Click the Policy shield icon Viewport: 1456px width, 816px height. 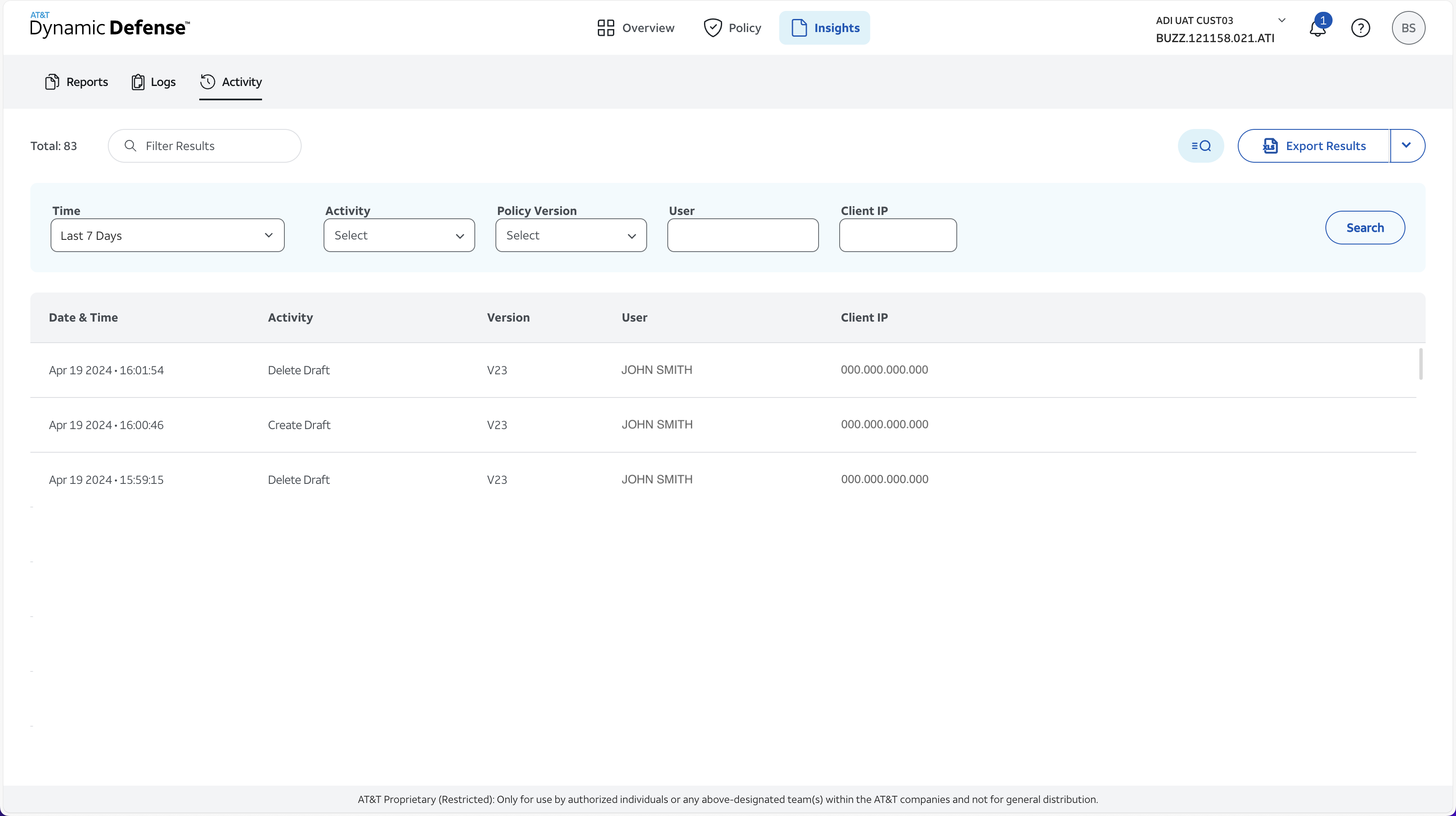point(712,28)
